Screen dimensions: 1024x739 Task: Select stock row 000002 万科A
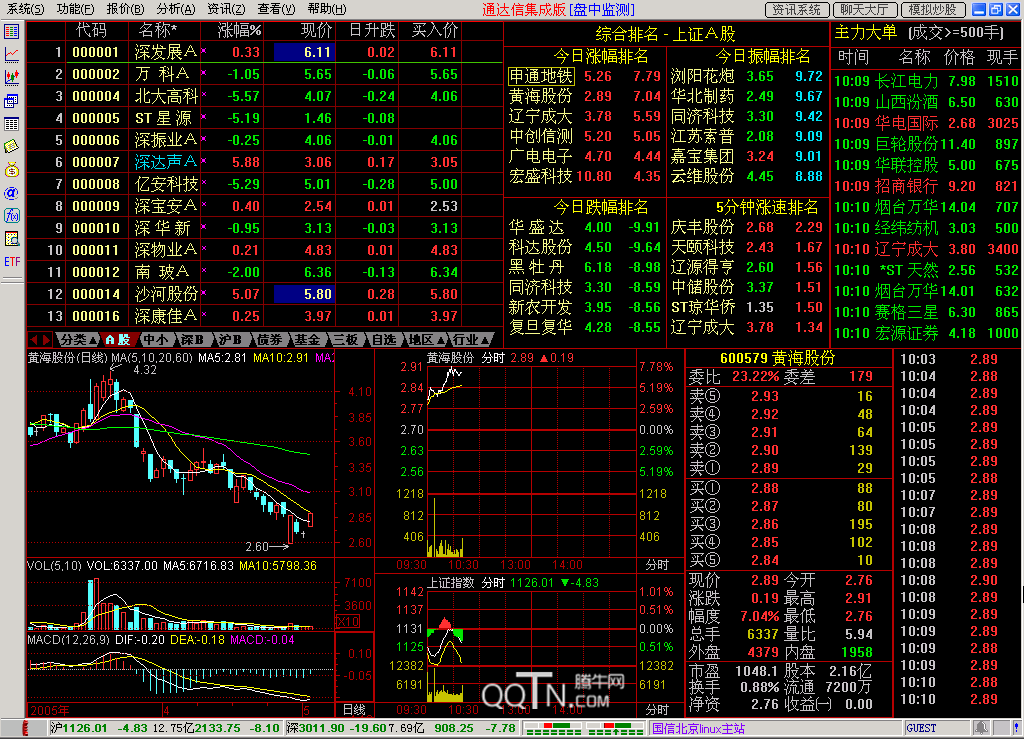pyautogui.click(x=264, y=74)
